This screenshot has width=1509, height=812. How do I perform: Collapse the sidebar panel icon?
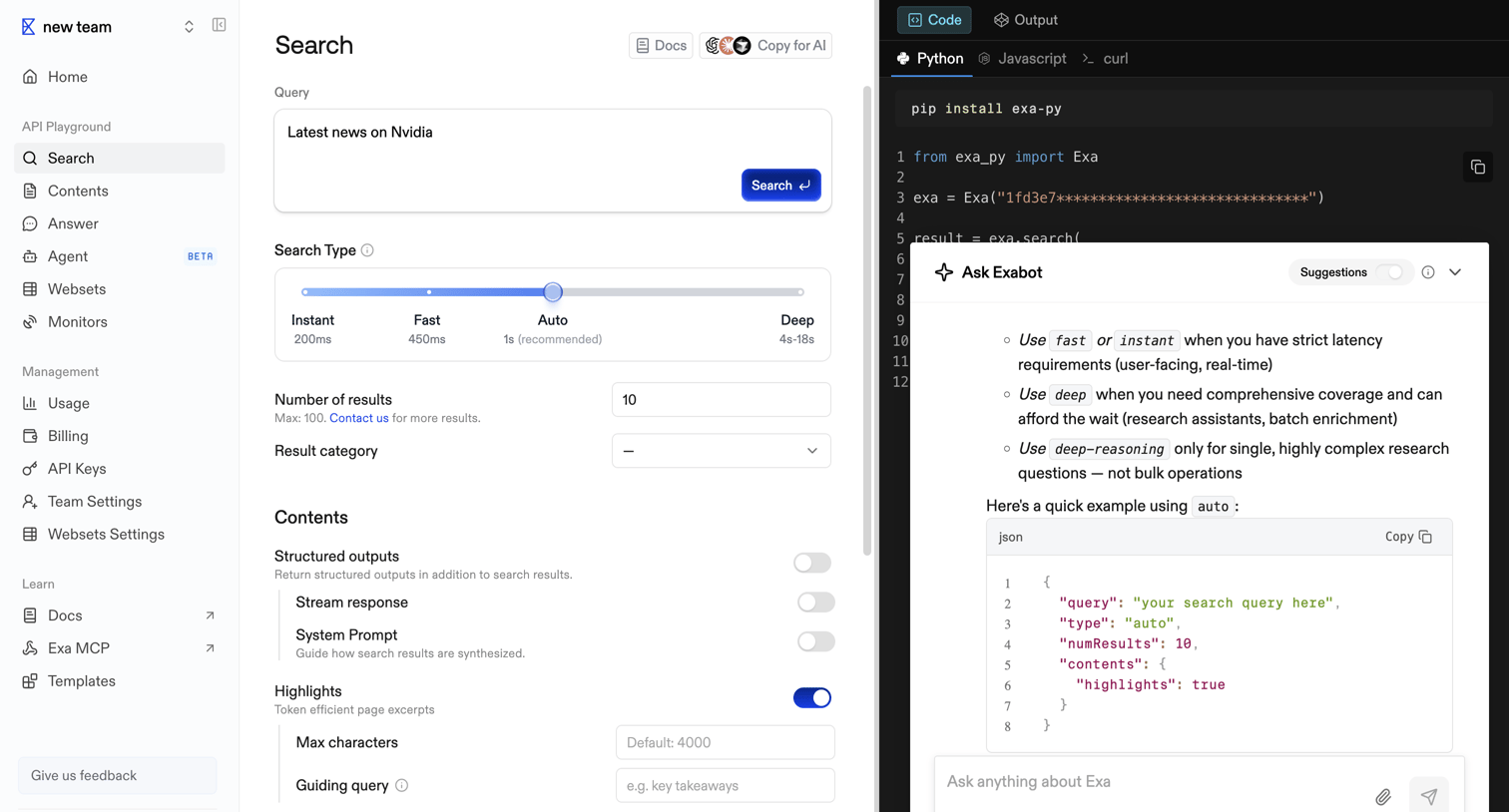click(219, 25)
